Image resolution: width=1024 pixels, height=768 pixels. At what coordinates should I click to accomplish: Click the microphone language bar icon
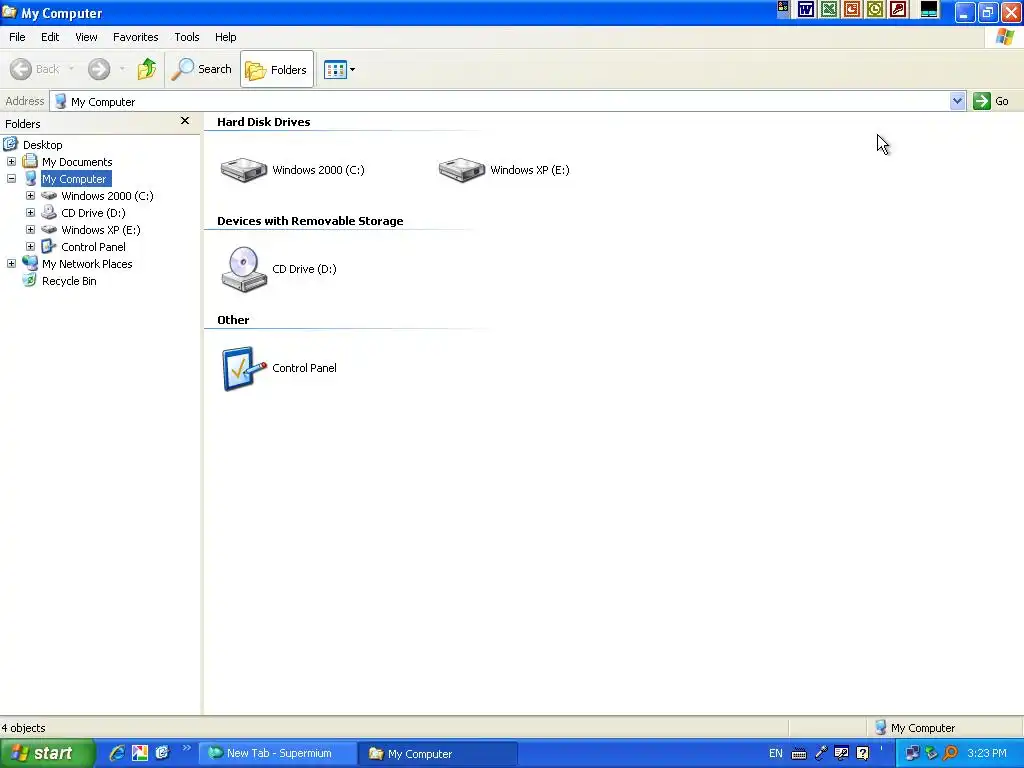821,754
